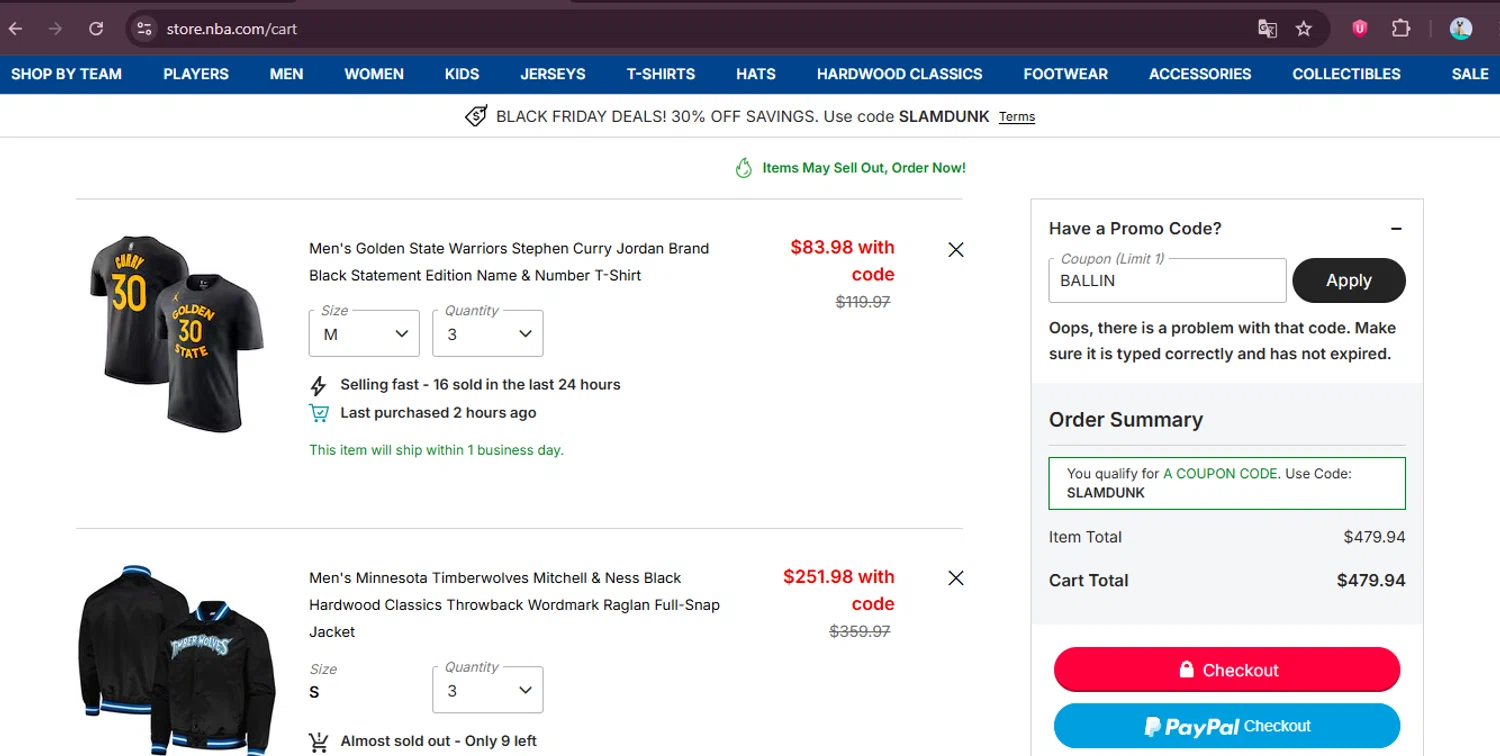Click cart icon beside Almost sold out
This screenshot has height=756, width=1500.
319,742
